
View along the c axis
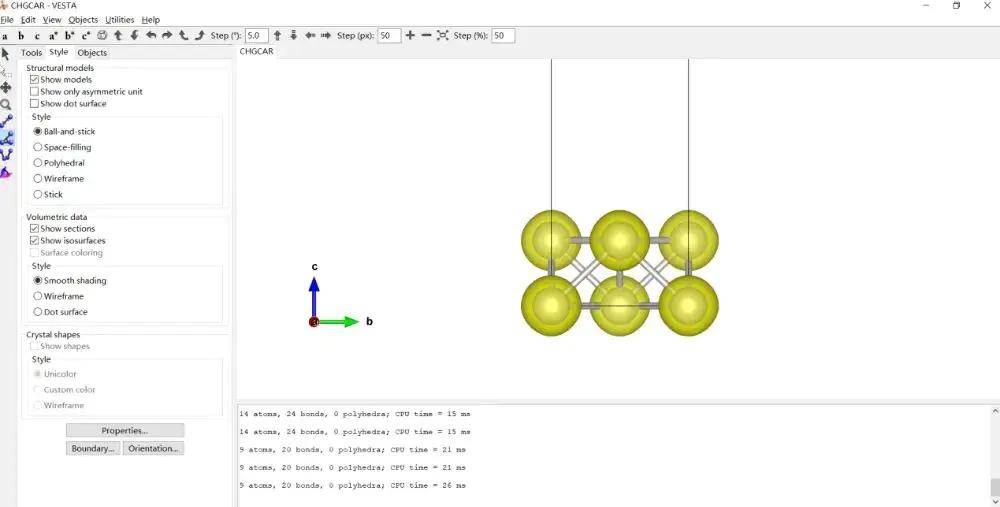[x=37, y=36]
